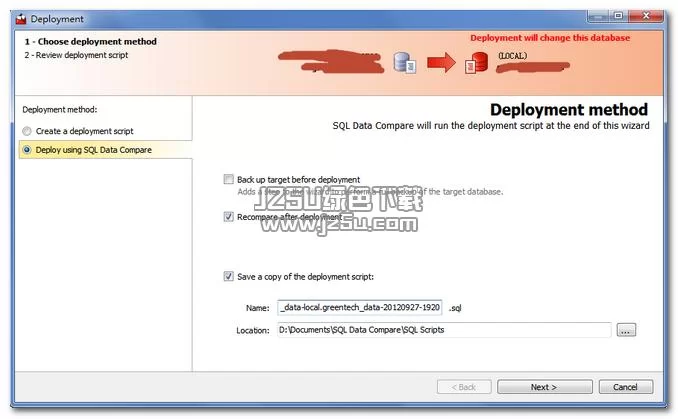Open the browse (...) button for Location

tap(626, 330)
